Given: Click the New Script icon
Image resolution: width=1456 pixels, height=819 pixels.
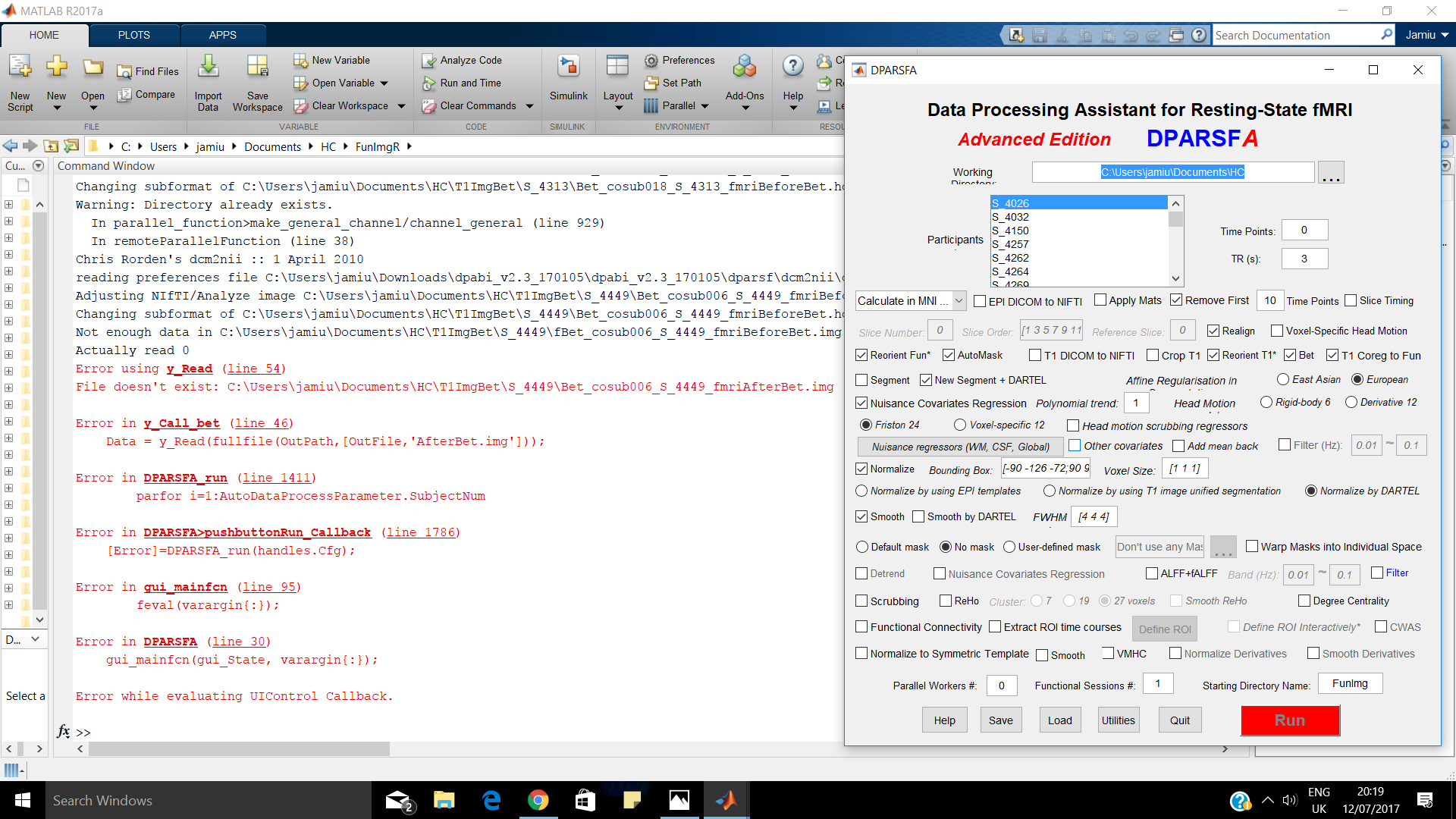Looking at the screenshot, I should tap(20, 68).
